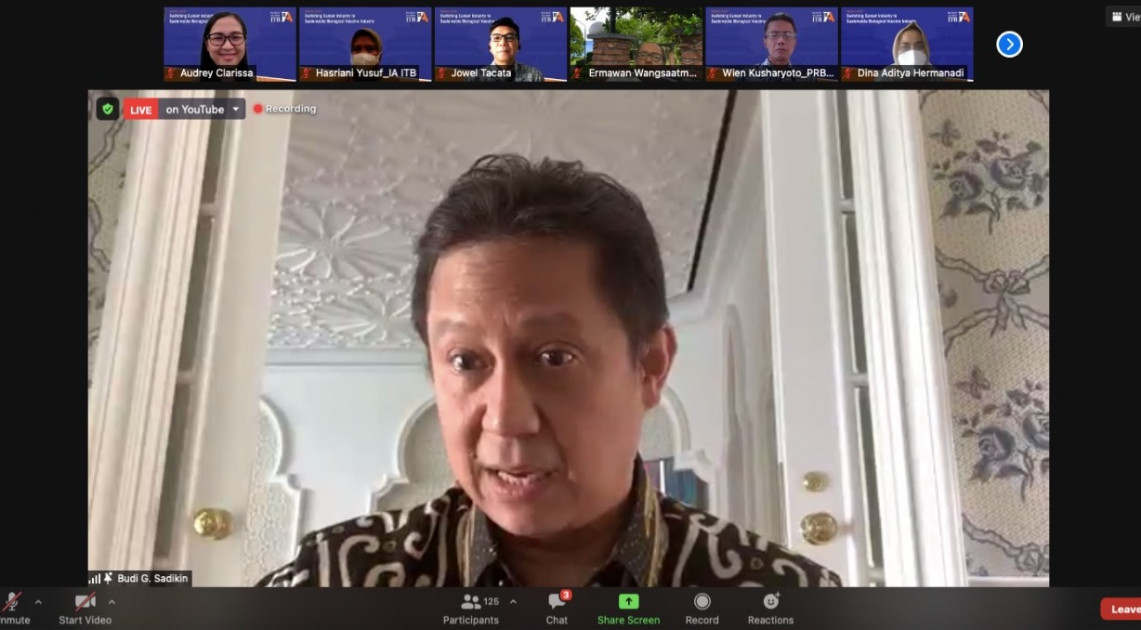This screenshot has width=1141, height=630.
Task: Click the red LIVE badge
Action: (x=141, y=110)
